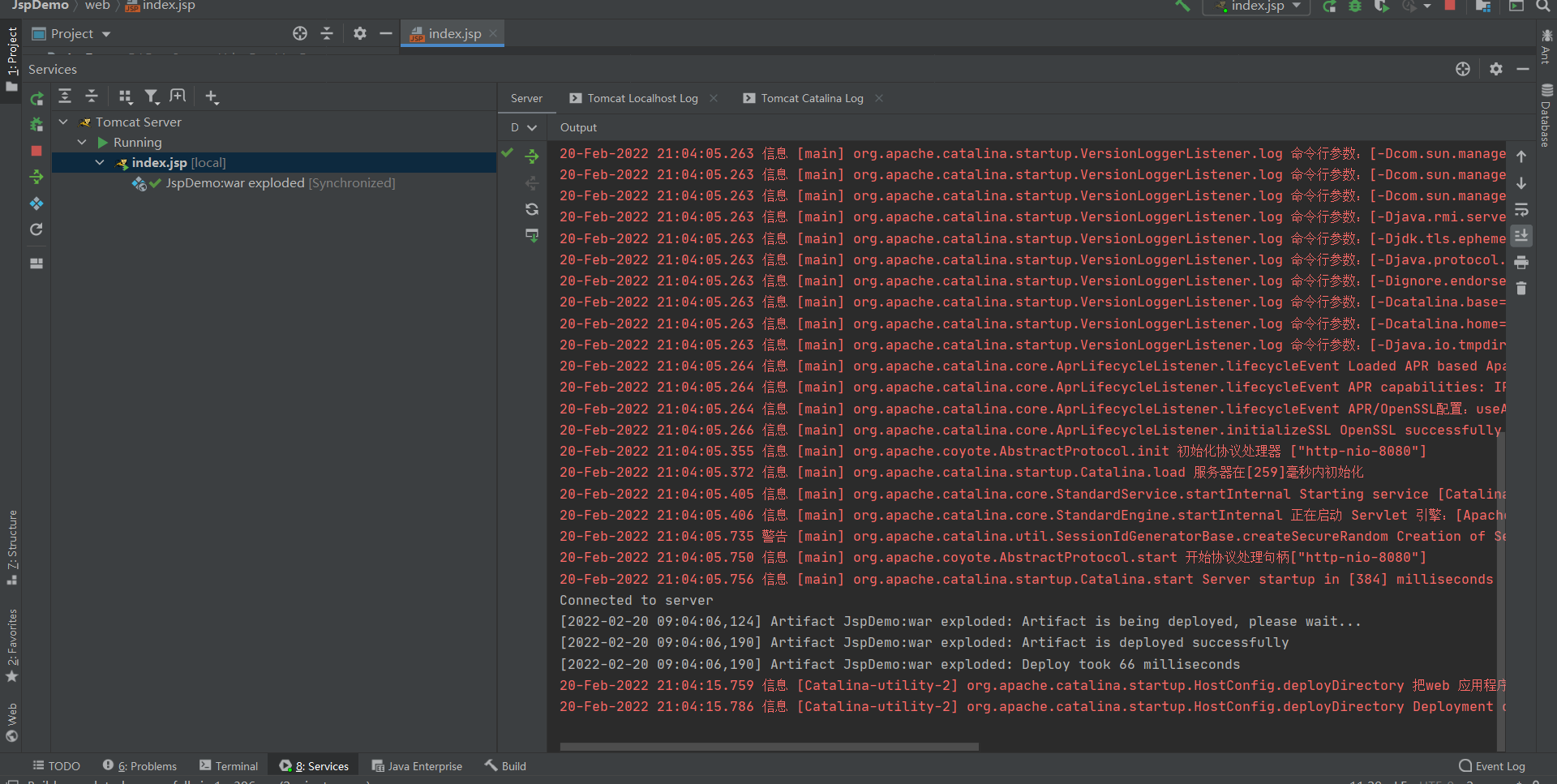
Task: Click the JspDemo breadcrumb
Action: point(40,6)
